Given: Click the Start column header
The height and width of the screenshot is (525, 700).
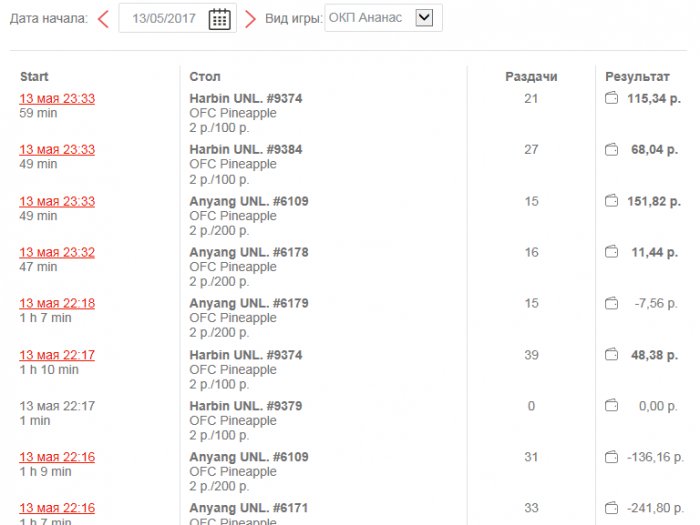Looking at the screenshot, I should coord(34,76).
